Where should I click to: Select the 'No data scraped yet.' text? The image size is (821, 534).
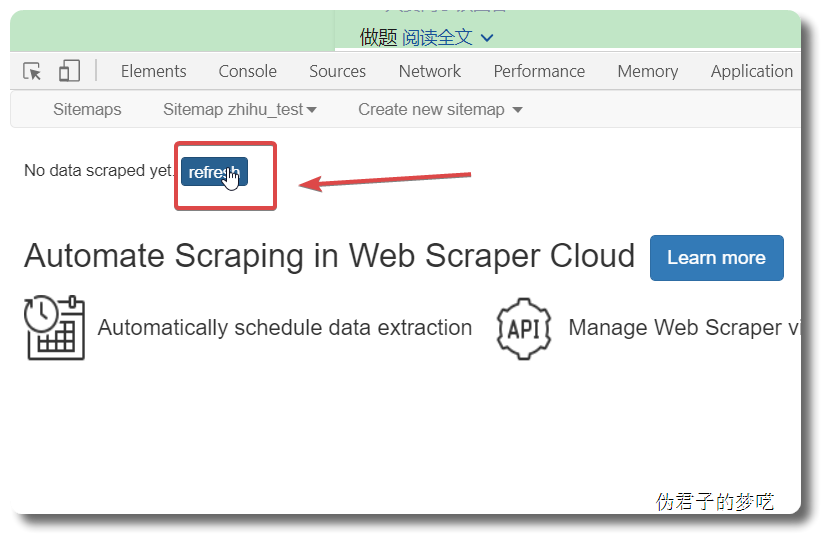[98, 171]
